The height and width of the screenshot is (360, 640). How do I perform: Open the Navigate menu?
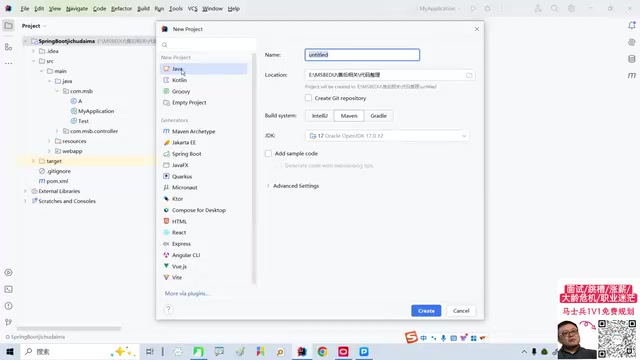(77, 9)
